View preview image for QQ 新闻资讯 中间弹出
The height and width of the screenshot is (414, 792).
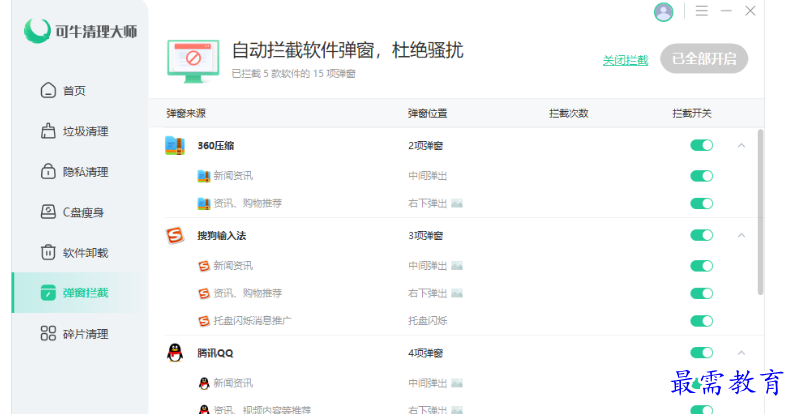click(x=457, y=383)
